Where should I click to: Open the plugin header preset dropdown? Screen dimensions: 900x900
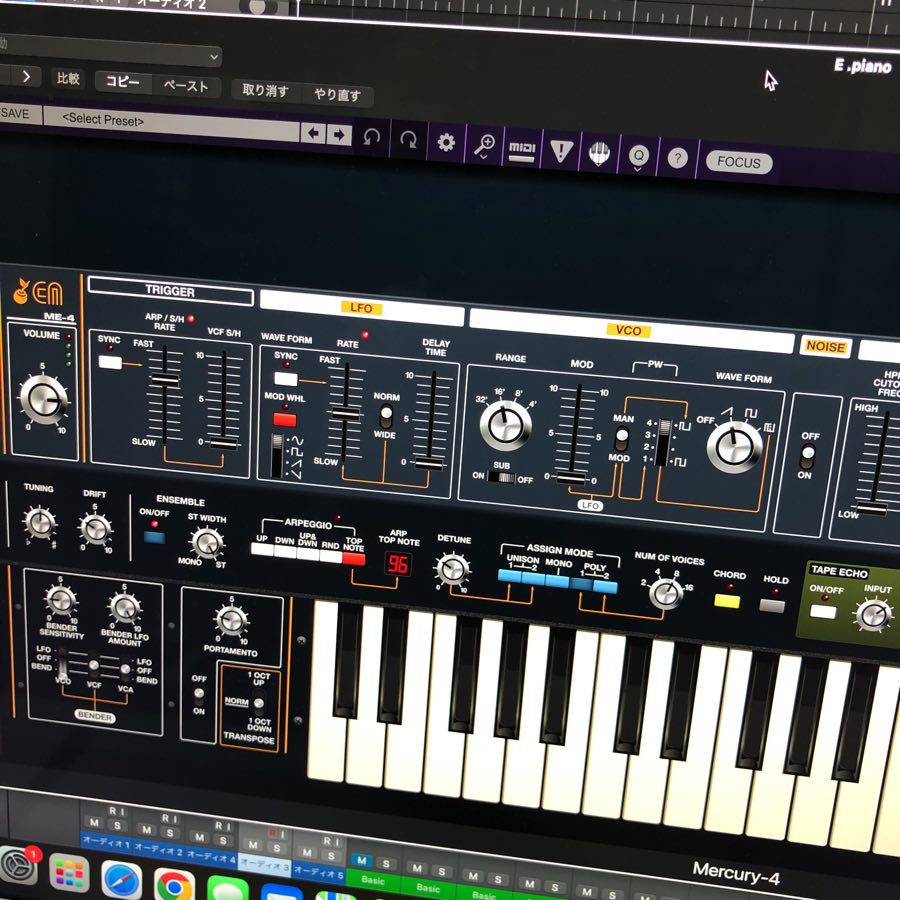click(109, 52)
